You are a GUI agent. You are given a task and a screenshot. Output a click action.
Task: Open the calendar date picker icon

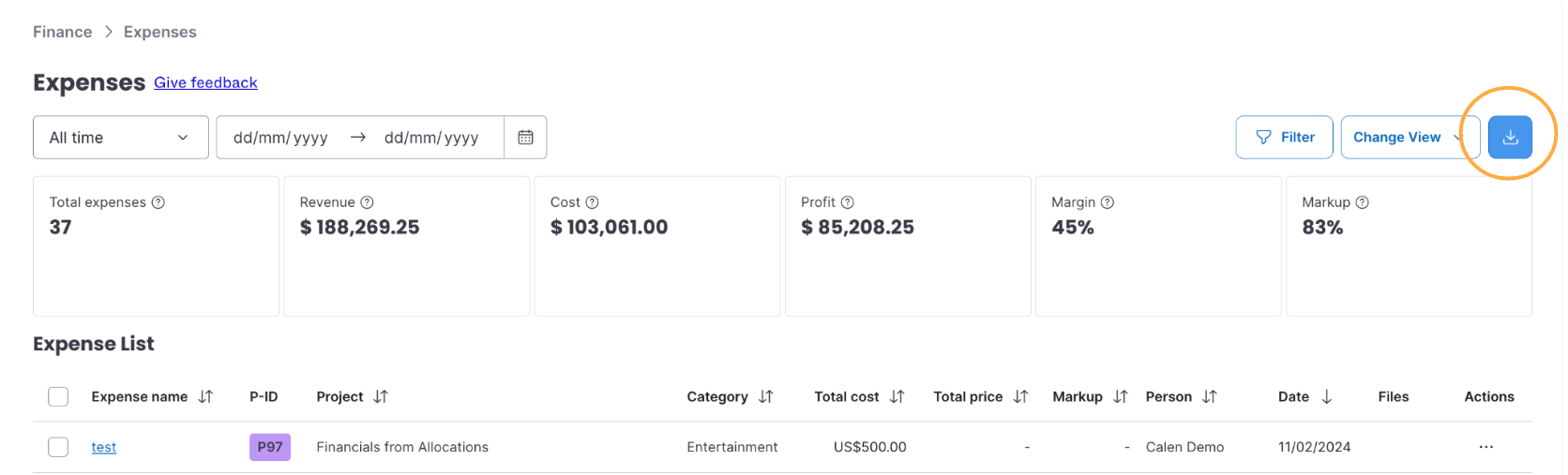(x=525, y=137)
